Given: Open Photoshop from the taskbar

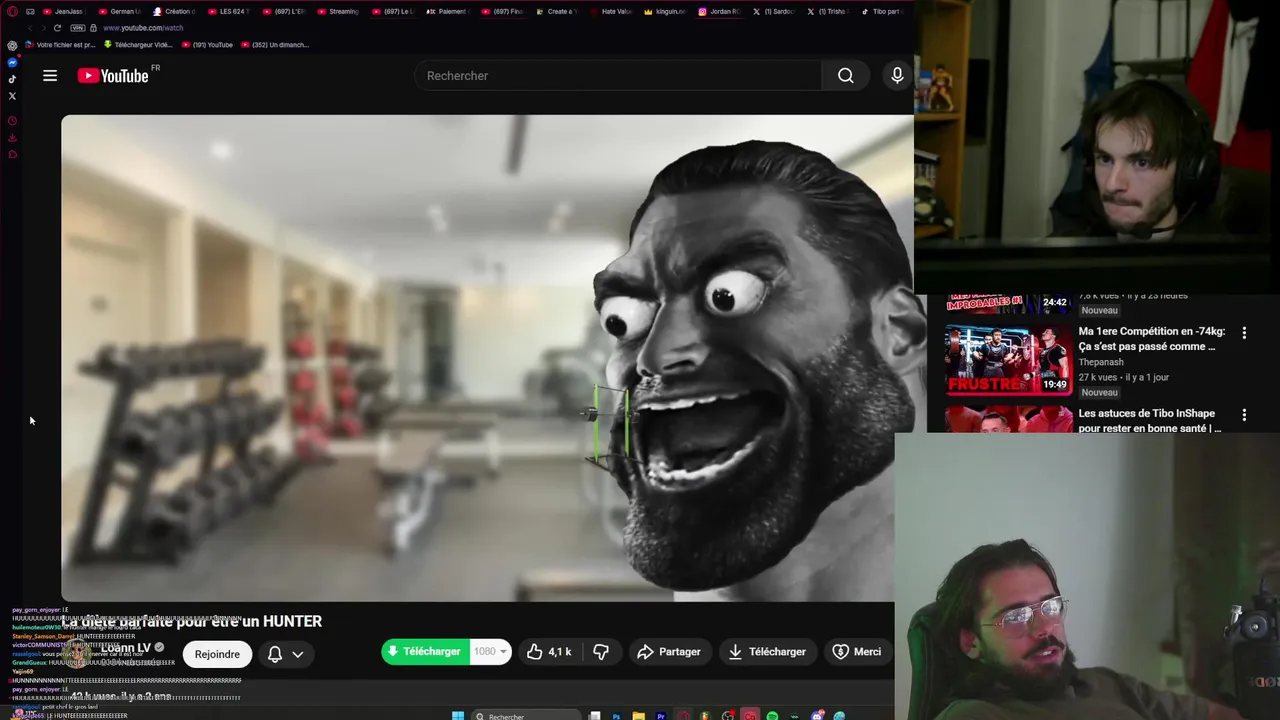Looking at the screenshot, I should [x=616, y=716].
